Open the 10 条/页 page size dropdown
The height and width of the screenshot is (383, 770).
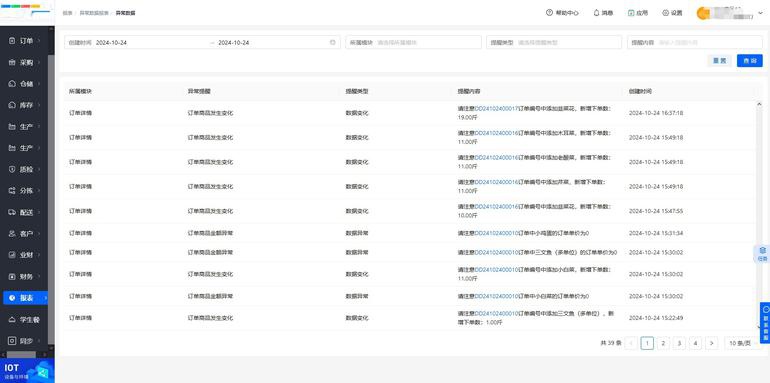tap(742, 343)
